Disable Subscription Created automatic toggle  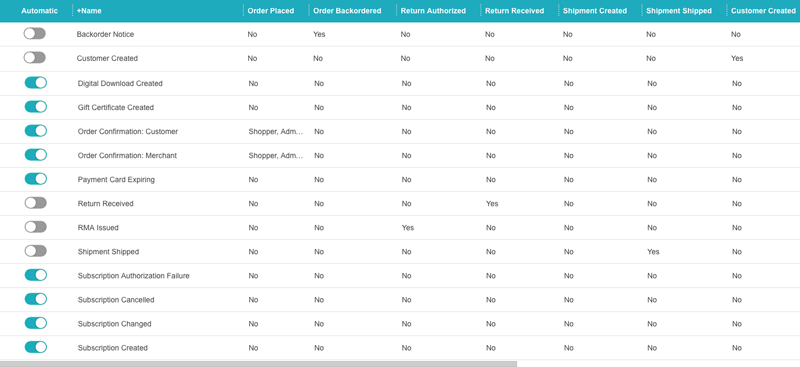[36, 347]
